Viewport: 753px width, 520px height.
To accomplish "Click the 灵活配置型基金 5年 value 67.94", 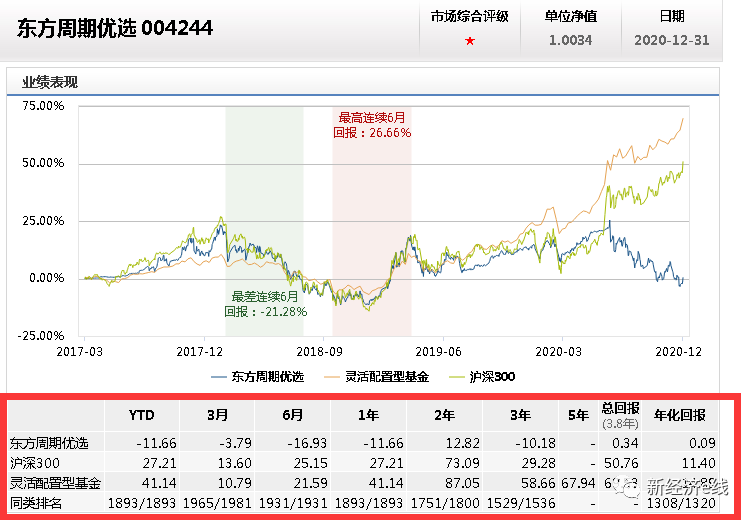I will coord(578,483).
